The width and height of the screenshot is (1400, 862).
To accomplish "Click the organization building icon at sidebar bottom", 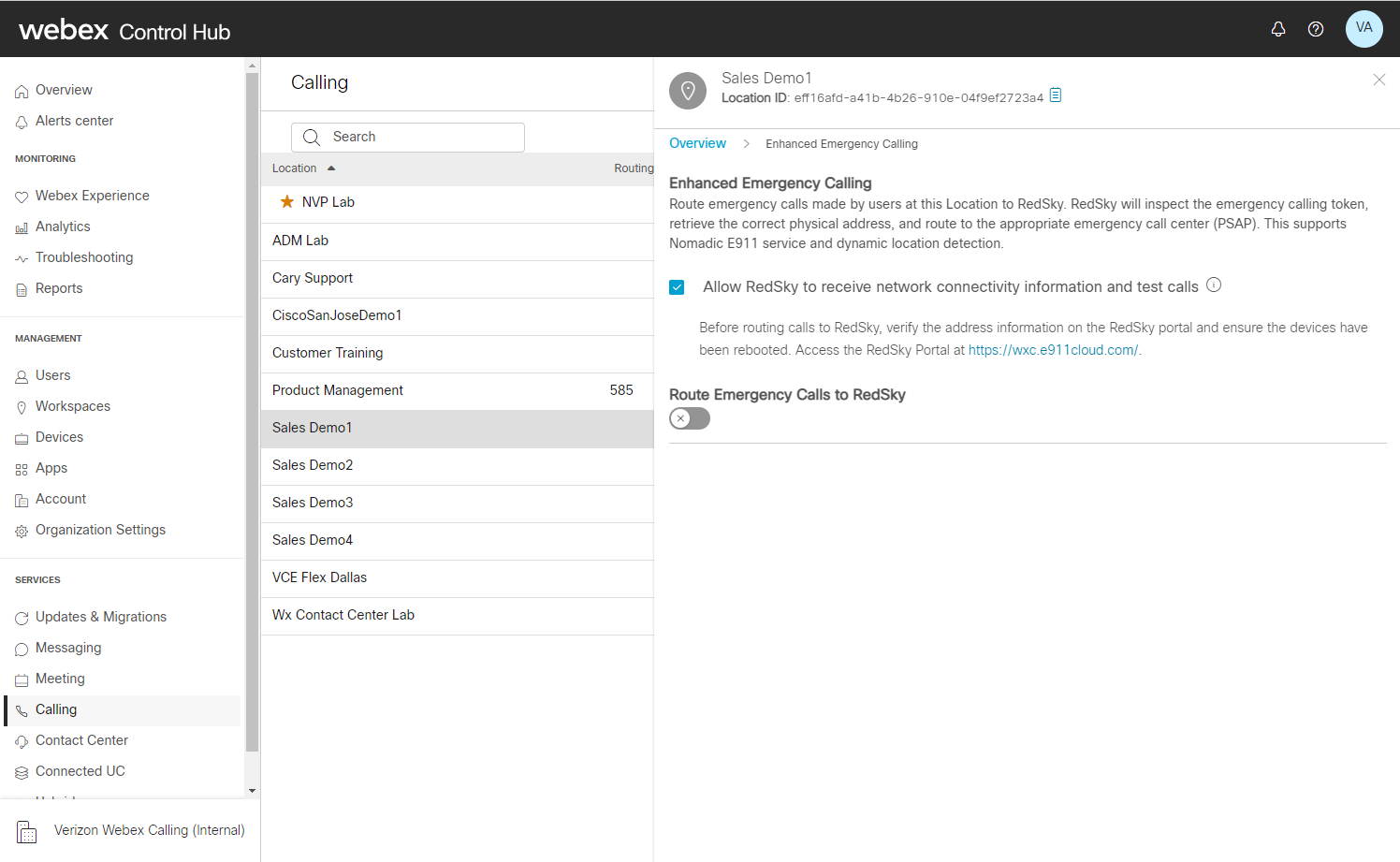I will 27,831.
